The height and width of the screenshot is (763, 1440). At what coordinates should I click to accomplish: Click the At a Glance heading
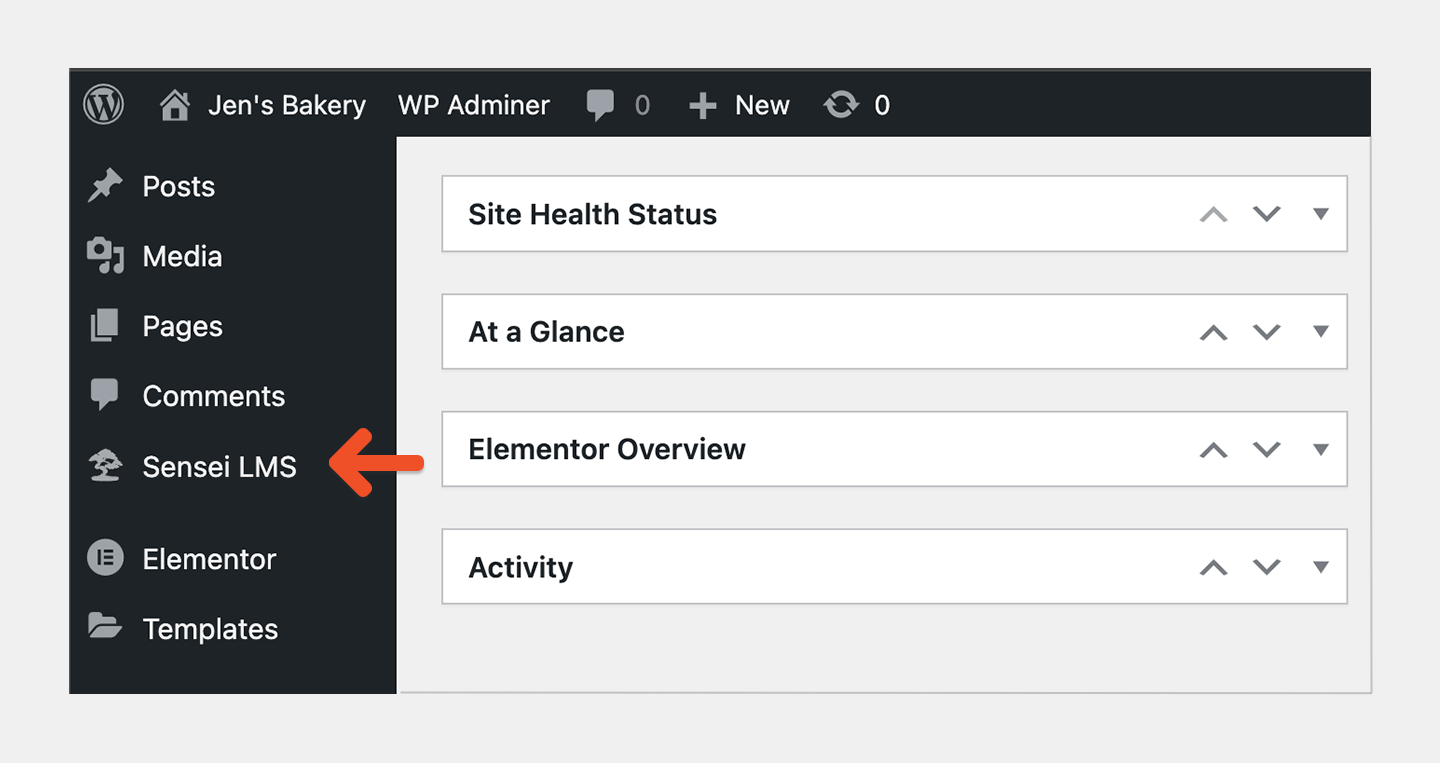[546, 332]
